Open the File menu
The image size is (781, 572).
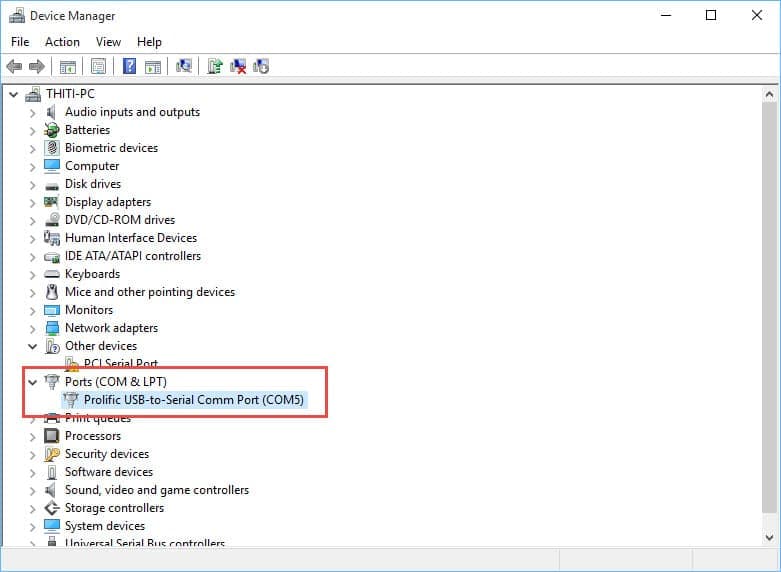tap(20, 42)
